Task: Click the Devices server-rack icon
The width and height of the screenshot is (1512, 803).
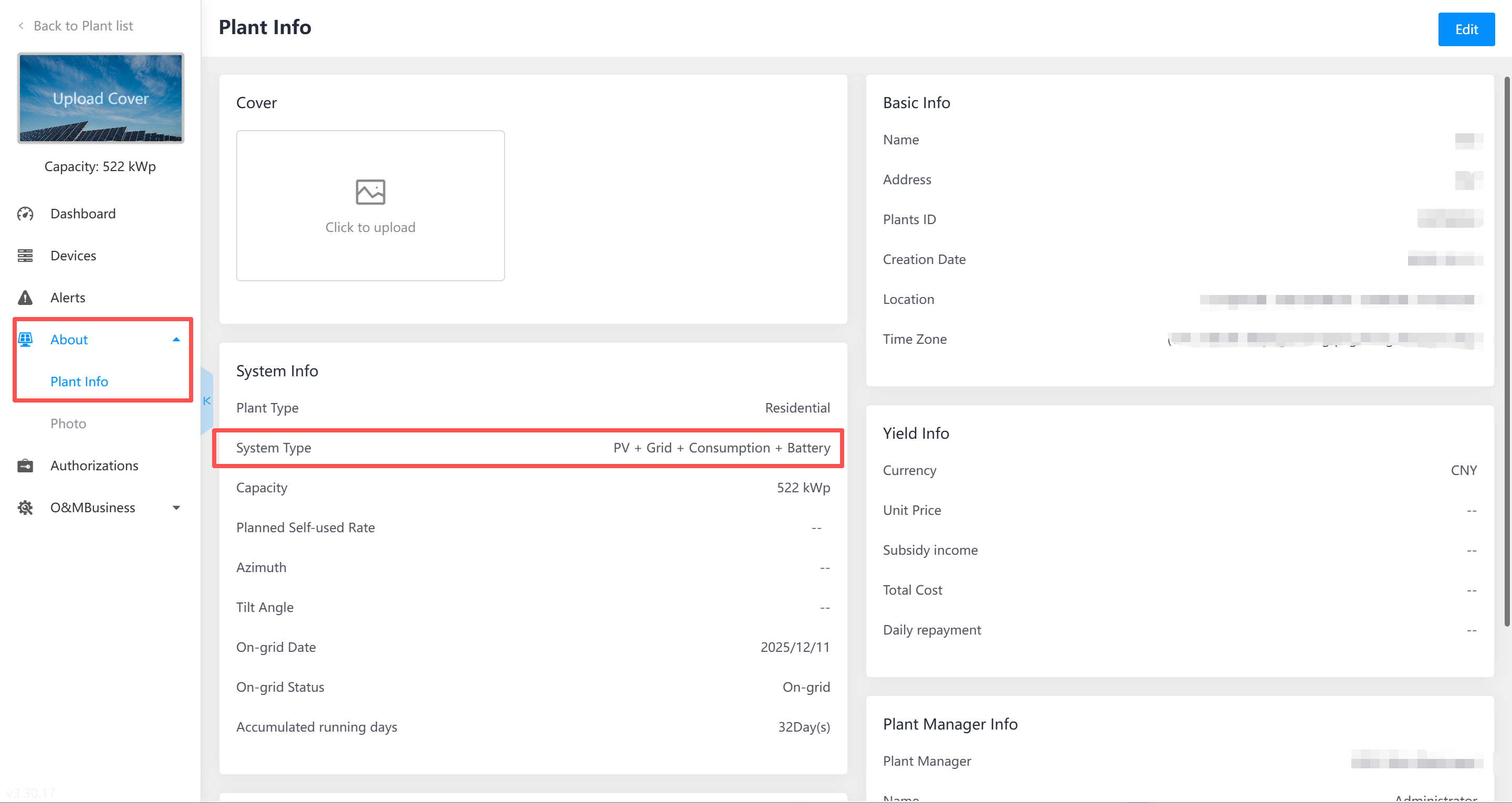Action: pyautogui.click(x=25, y=256)
